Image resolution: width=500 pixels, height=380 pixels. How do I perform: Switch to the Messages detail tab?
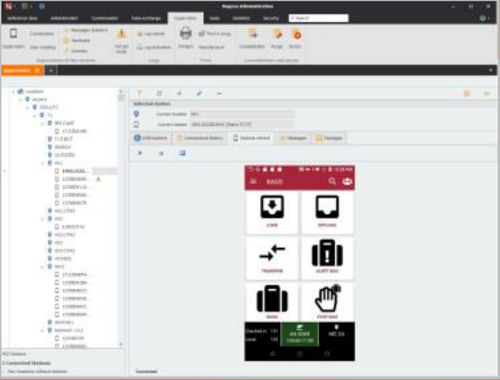[x=292, y=138]
